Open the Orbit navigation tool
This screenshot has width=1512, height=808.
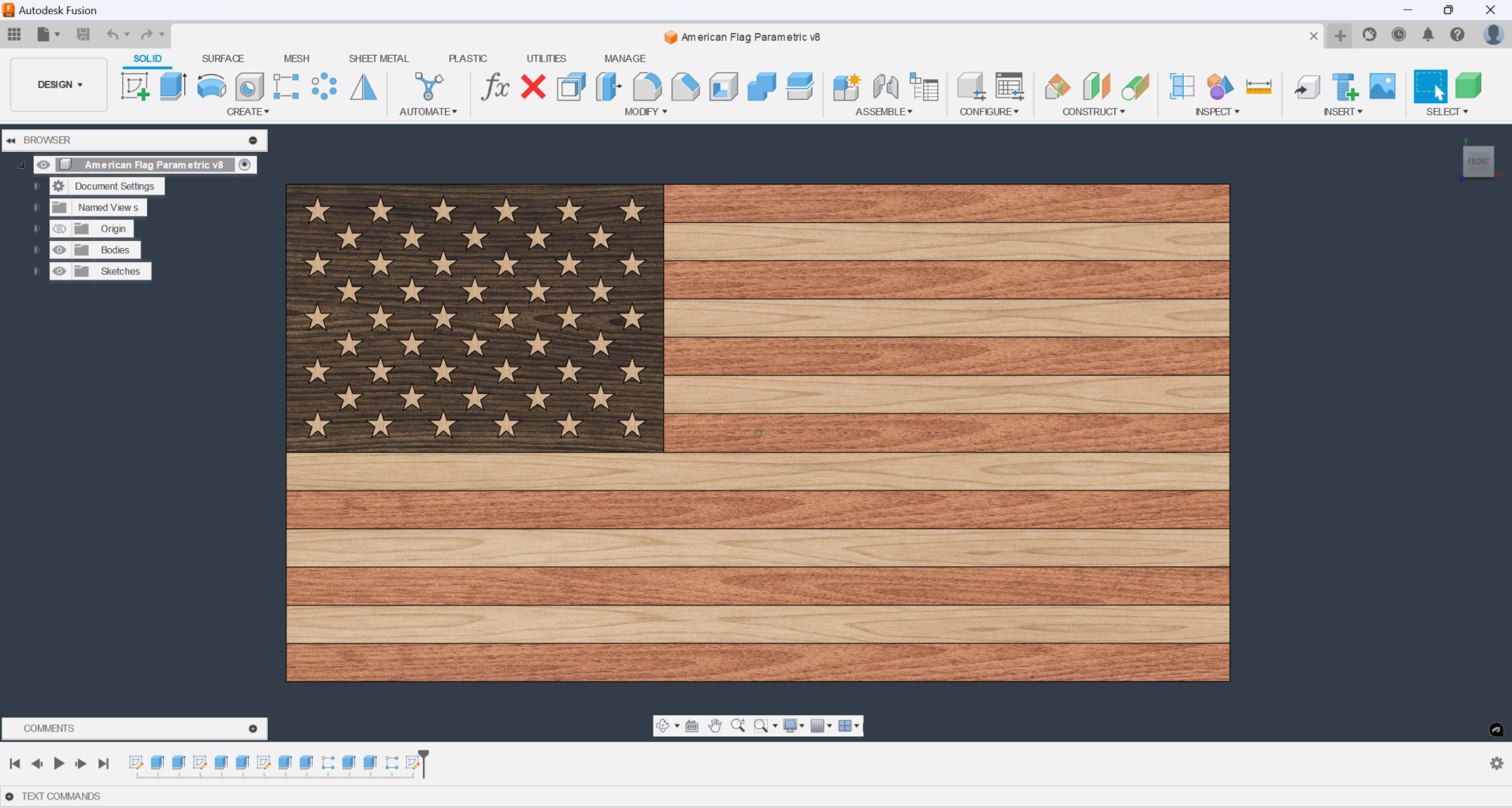662,726
